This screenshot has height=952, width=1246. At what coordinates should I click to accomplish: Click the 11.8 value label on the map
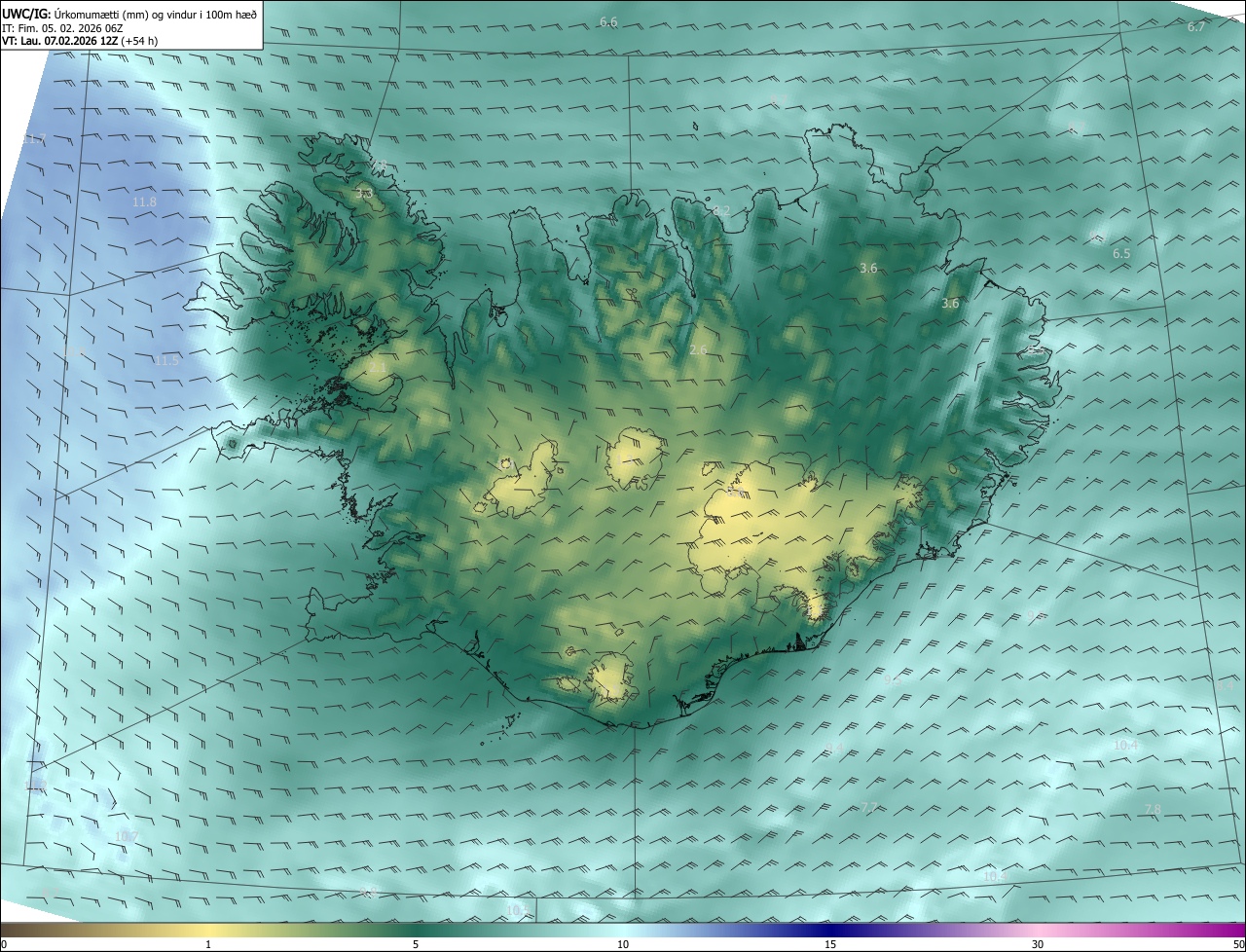[x=144, y=201]
